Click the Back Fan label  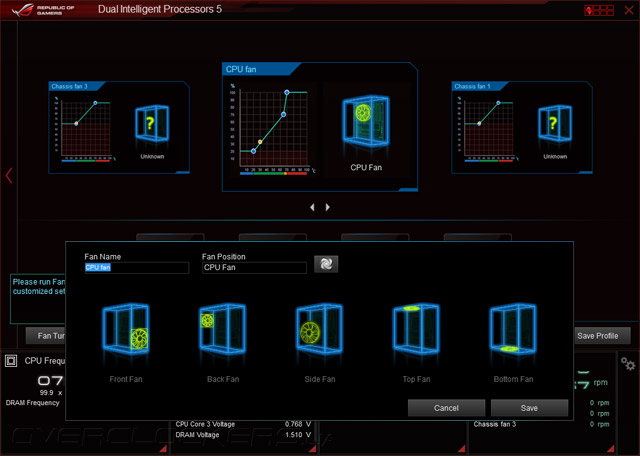pyautogui.click(x=223, y=379)
